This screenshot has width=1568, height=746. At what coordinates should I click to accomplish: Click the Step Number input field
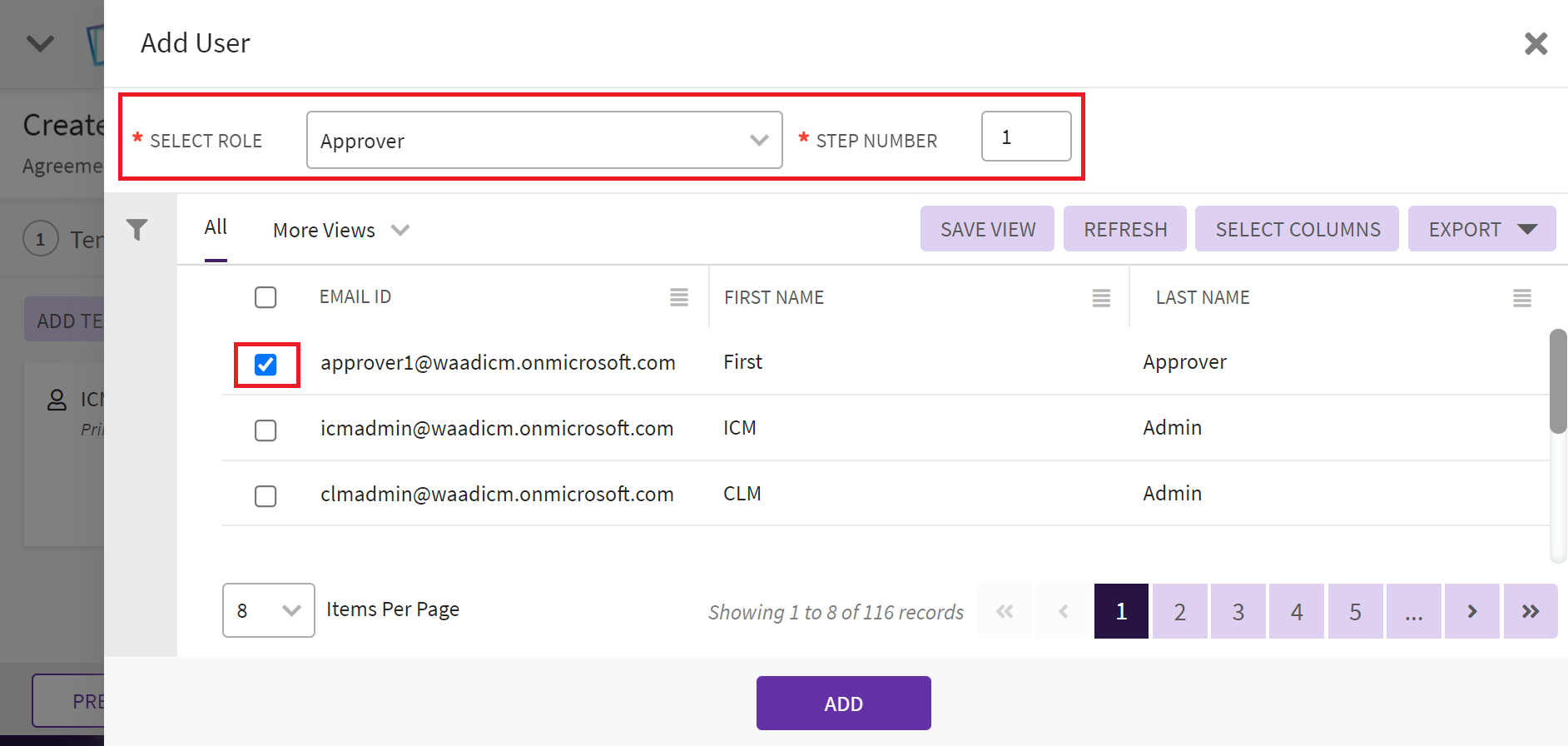pyautogui.click(x=1025, y=137)
